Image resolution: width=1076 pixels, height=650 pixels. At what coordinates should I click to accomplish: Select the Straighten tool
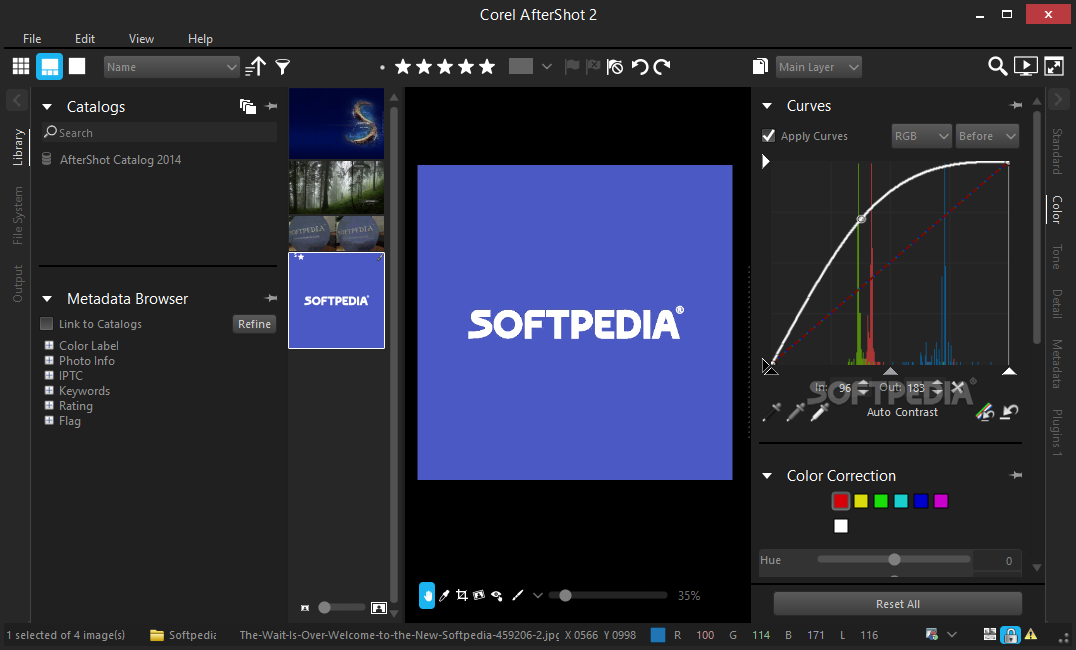click(x=479, y=595)
